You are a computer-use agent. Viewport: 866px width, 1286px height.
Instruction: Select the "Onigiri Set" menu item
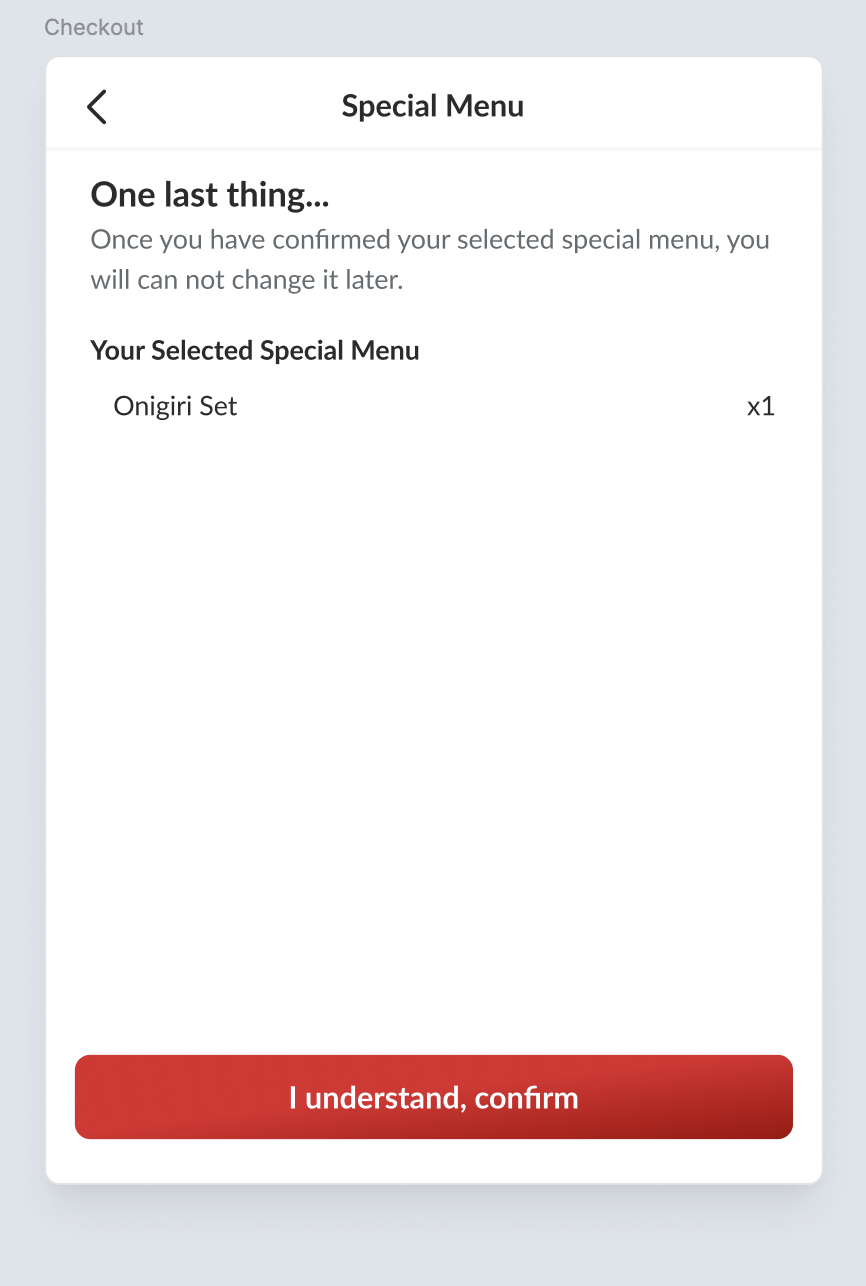(x=175, y=407)
